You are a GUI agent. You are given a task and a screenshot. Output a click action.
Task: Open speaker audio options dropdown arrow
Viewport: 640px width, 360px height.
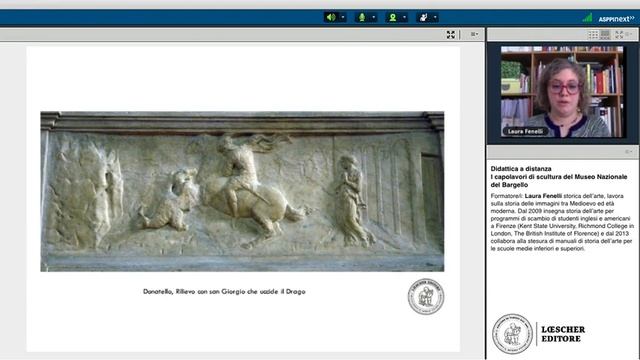click(x=343, y=17)
